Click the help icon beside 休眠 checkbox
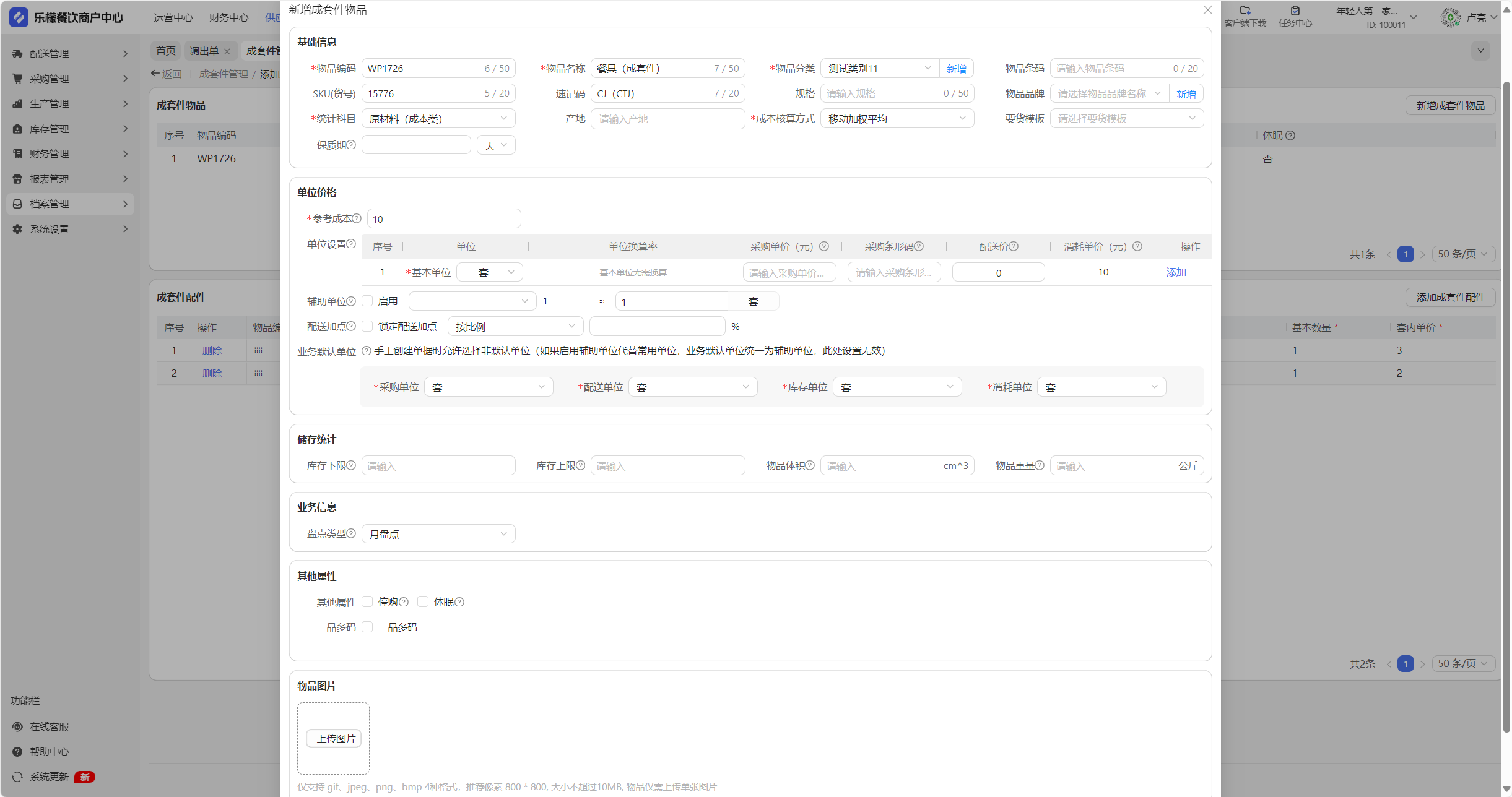This screenshot has width=1512, height=797. pyautogui.click(x=459, y=602)
